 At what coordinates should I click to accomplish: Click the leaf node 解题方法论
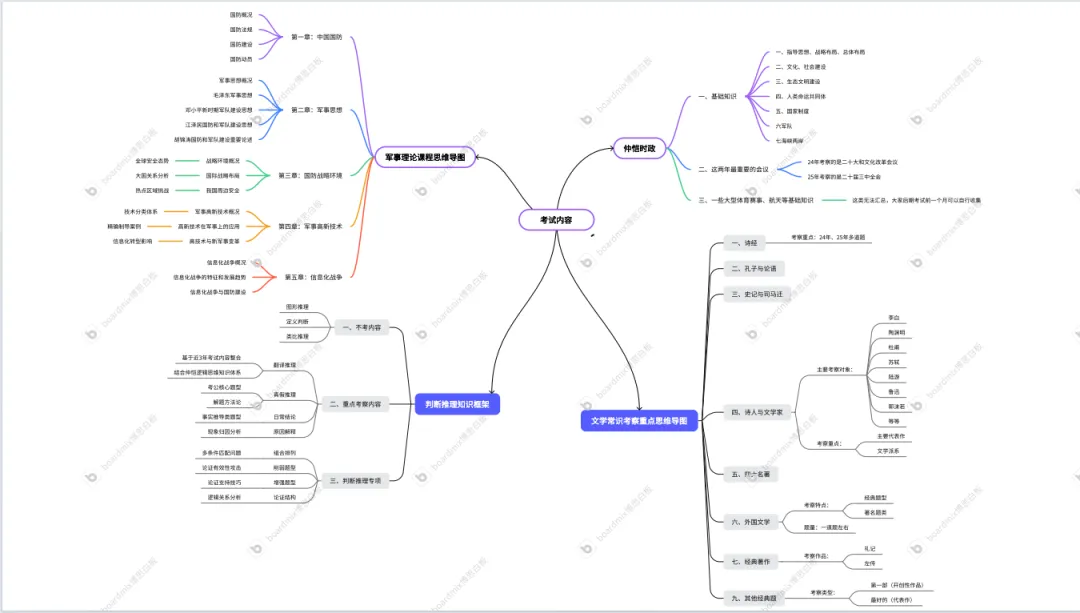tap(227, 402)
